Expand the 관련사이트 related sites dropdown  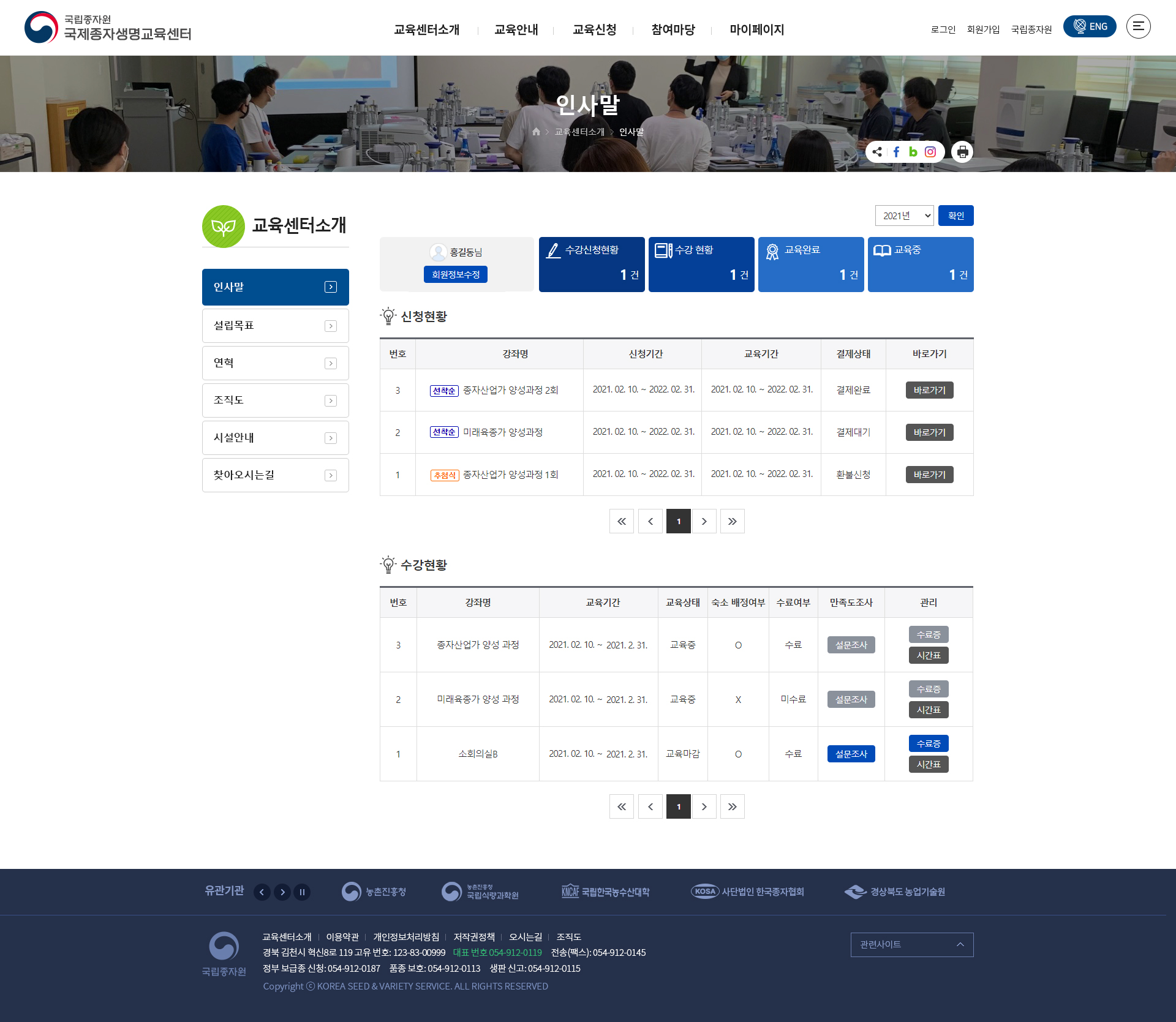pyautogui.click(x=911, y=944)
